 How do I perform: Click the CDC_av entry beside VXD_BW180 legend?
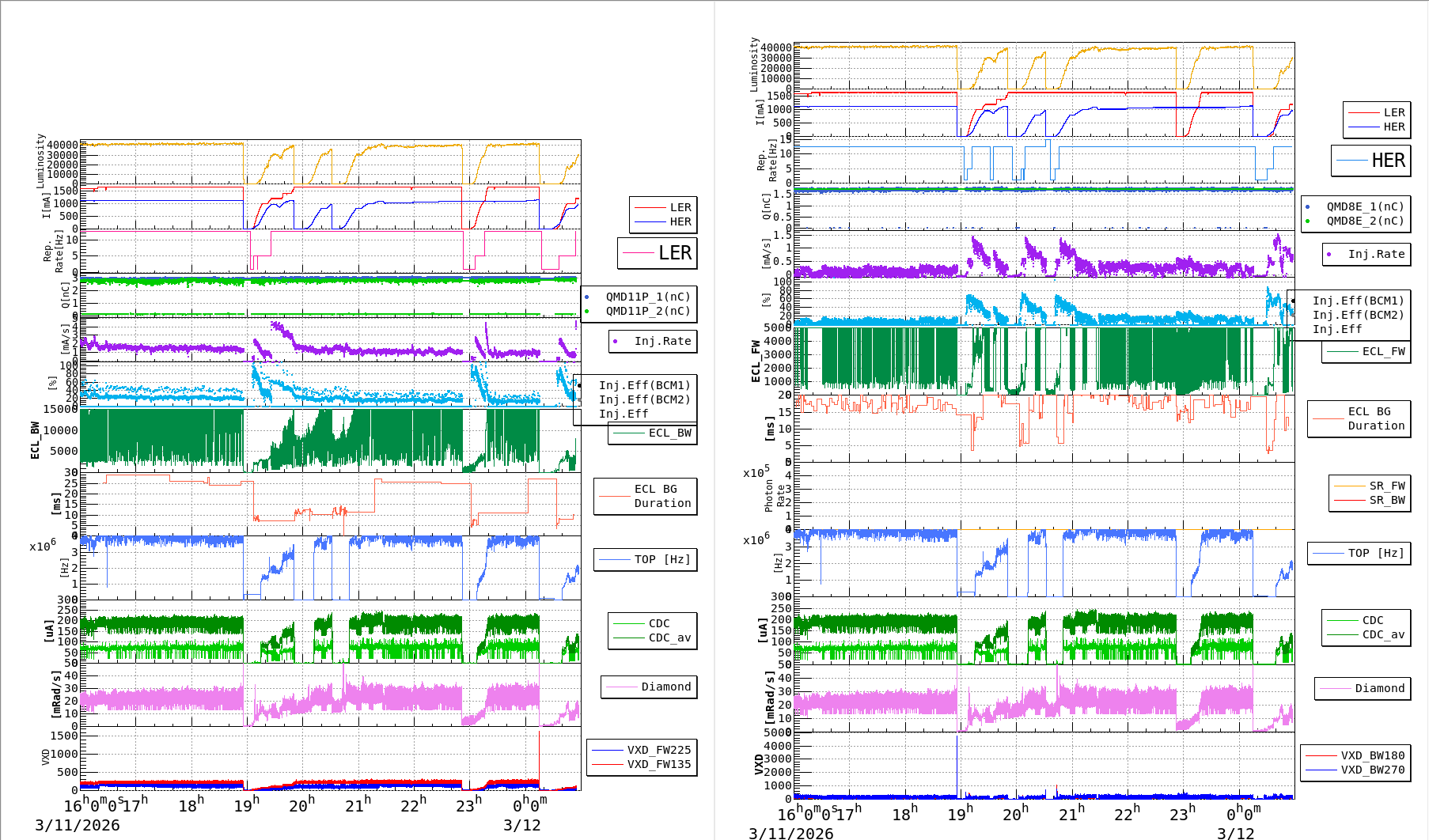tap(1383, 634)
